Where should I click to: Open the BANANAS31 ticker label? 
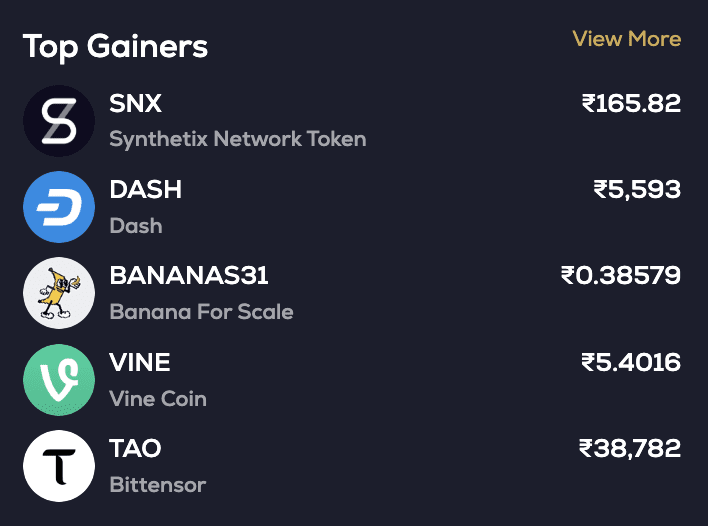tap(189, 276)
